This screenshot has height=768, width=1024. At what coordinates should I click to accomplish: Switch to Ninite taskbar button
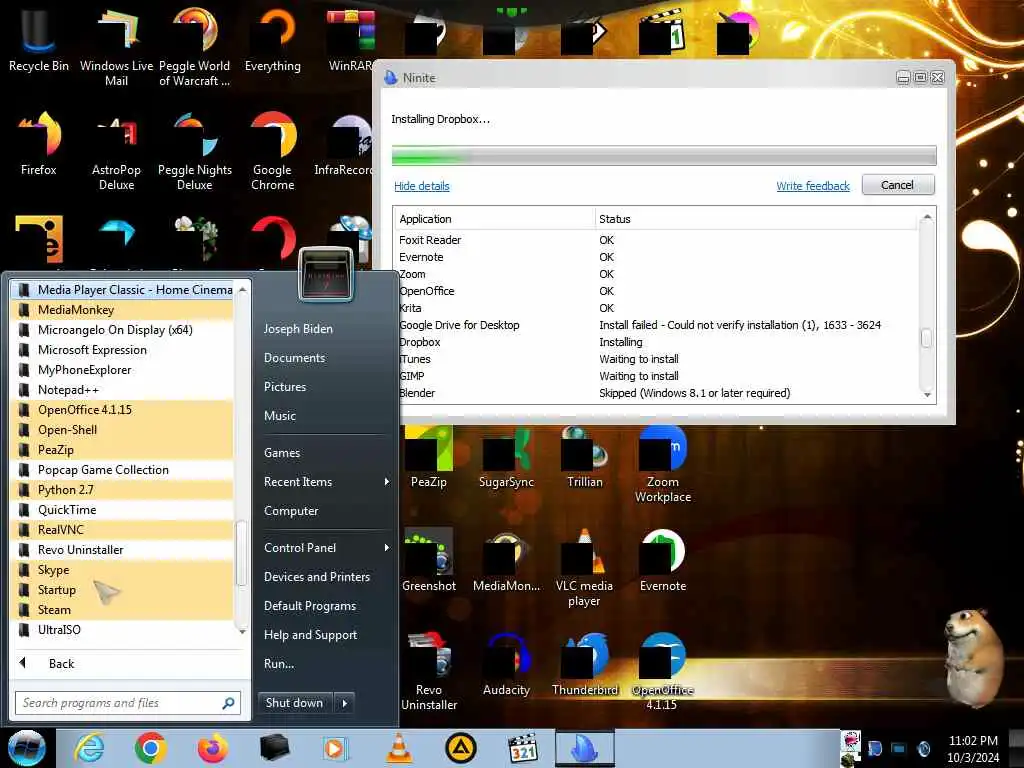point(584,748)
